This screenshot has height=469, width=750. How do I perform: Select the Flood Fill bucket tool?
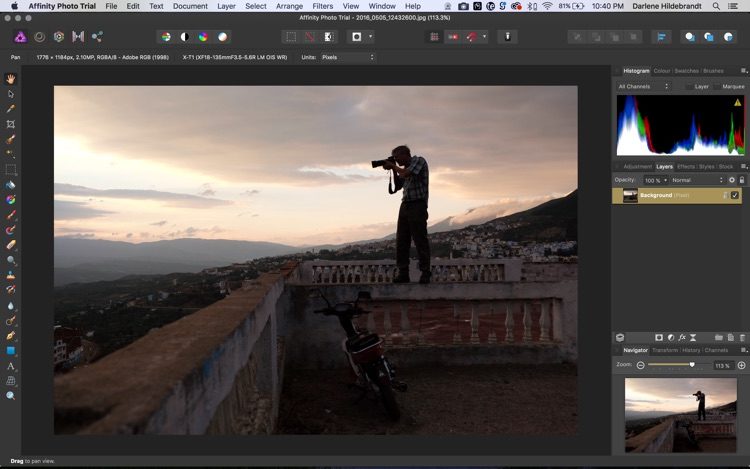point(11,185)
